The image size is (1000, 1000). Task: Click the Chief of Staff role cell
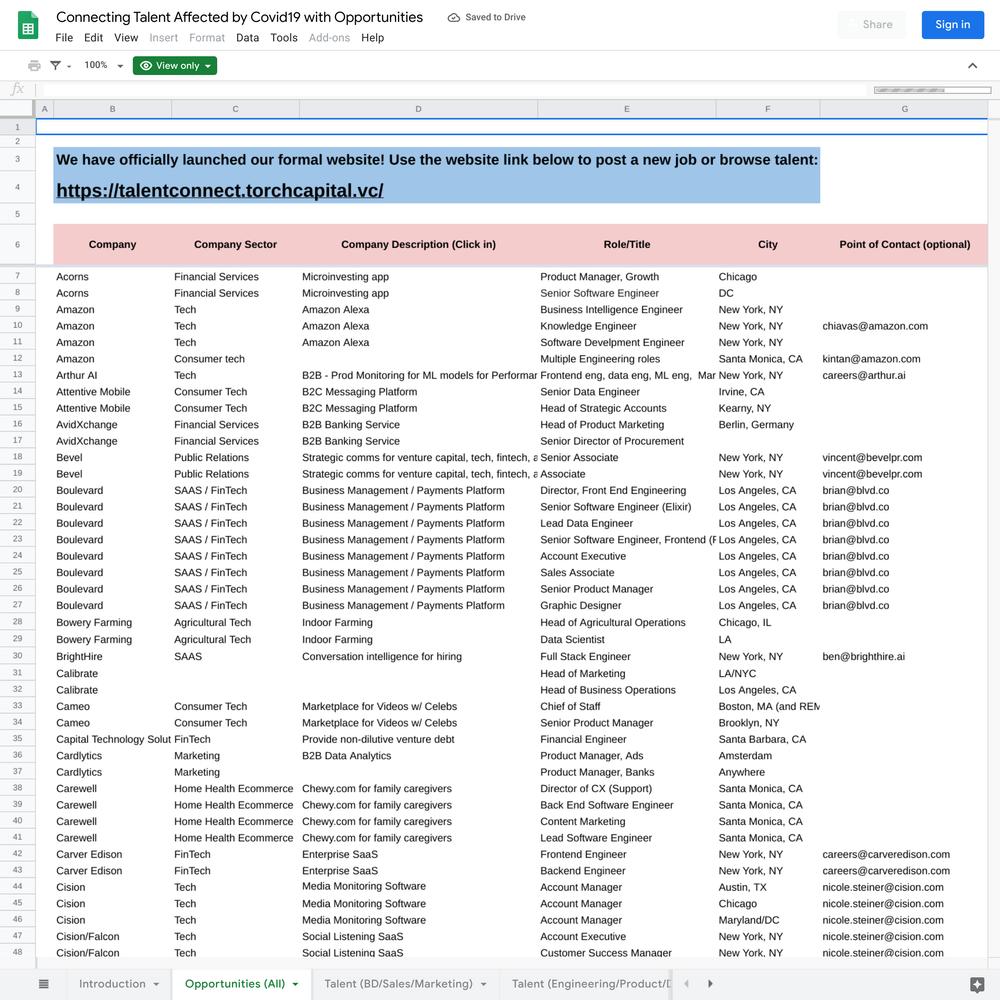pyautogui.click(x=627, y=707)
